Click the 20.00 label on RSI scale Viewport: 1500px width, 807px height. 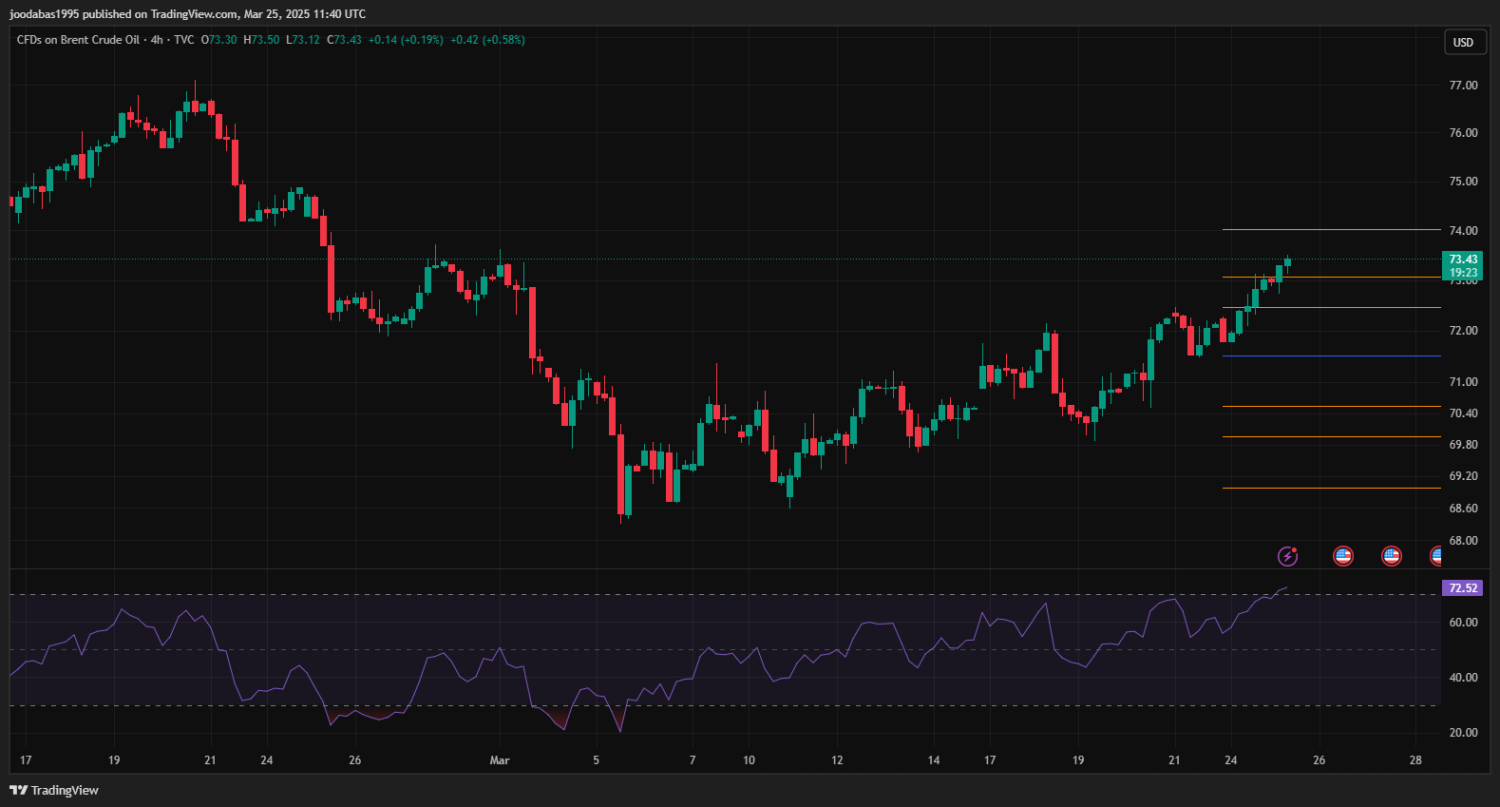(x=1463, y=733)
